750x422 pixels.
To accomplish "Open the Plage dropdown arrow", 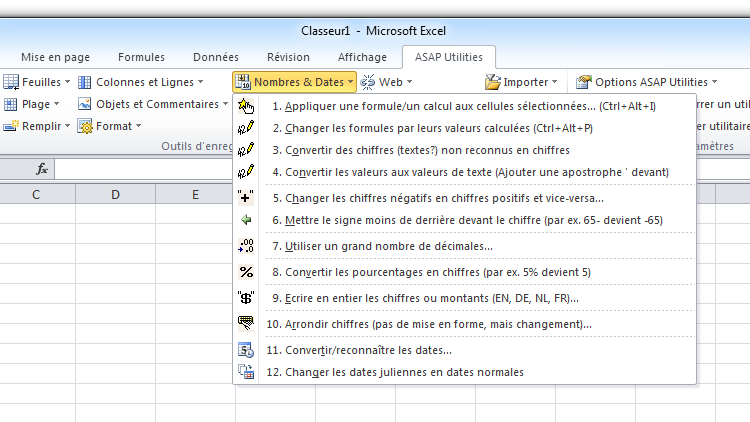I will click(x=56, y=104).
